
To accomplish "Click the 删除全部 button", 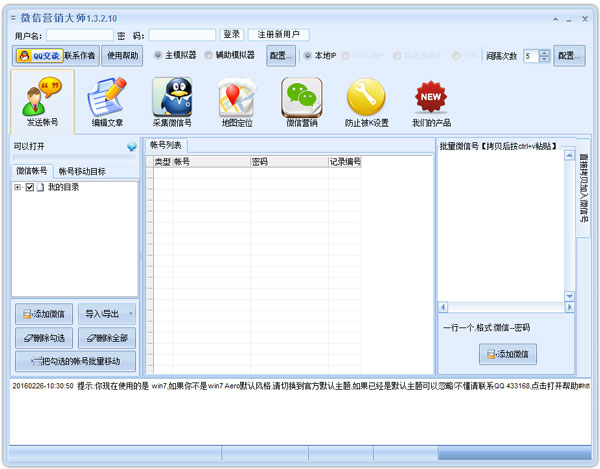I will 107,338.
